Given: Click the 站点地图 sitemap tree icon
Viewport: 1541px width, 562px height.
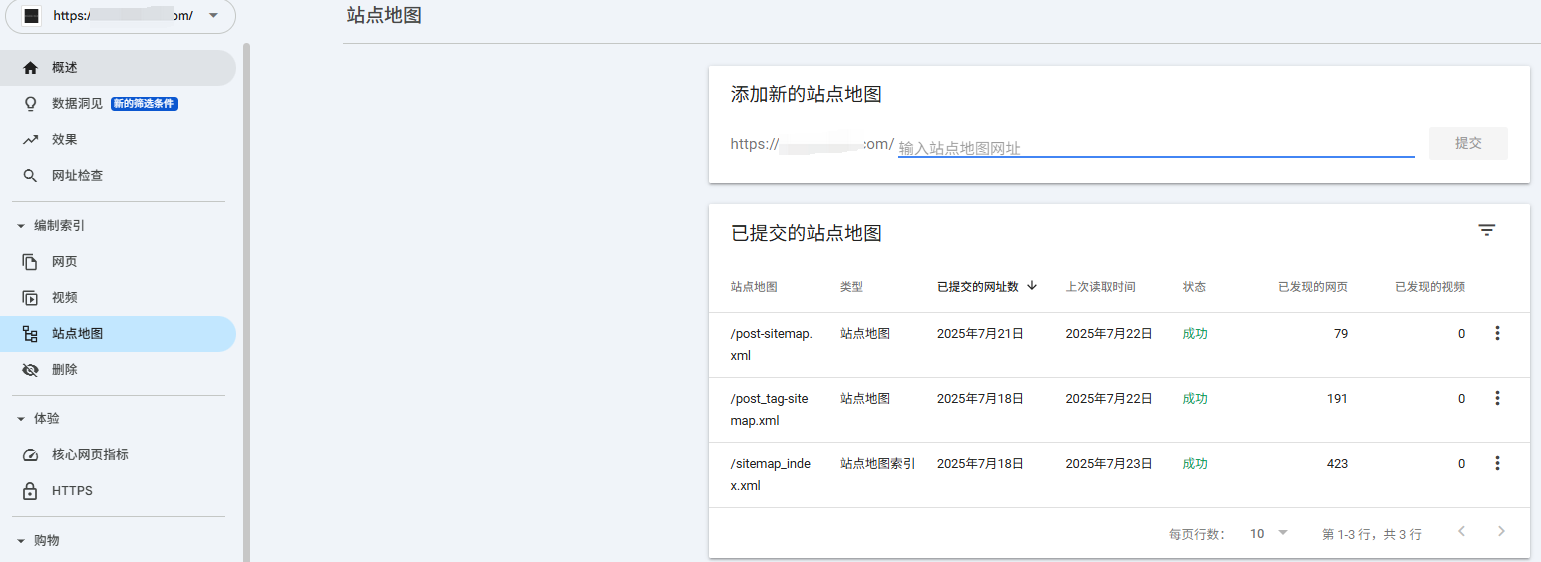Looking at the screenshot, I should [30, 334].
